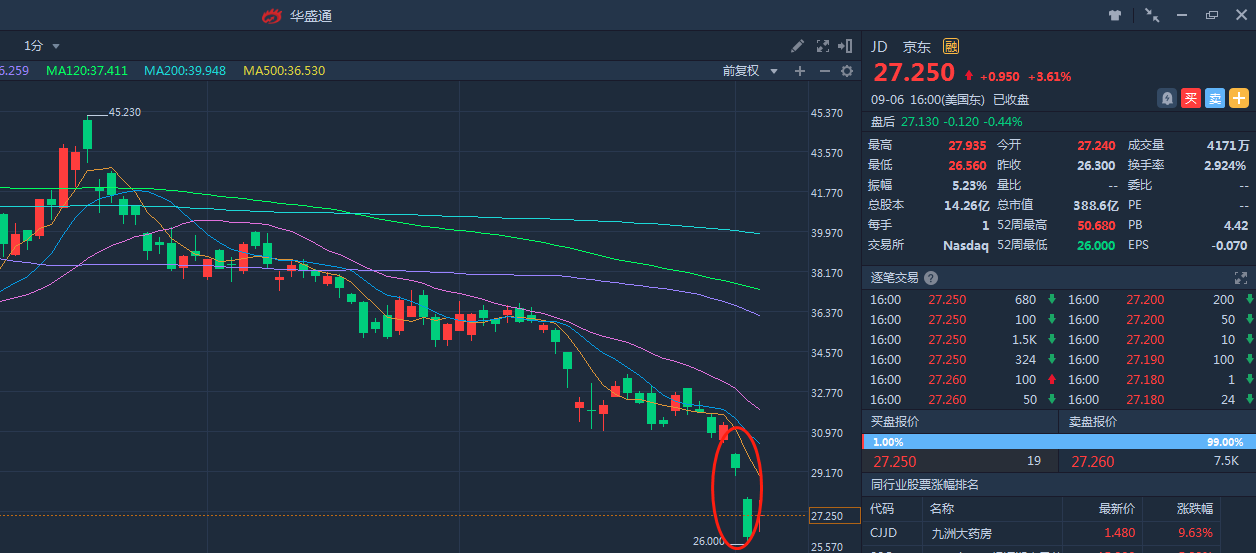Expand the chart to fullscreen
Image resolution: width=1256 pixels, height=553 pixels.
tap(823, 46)
